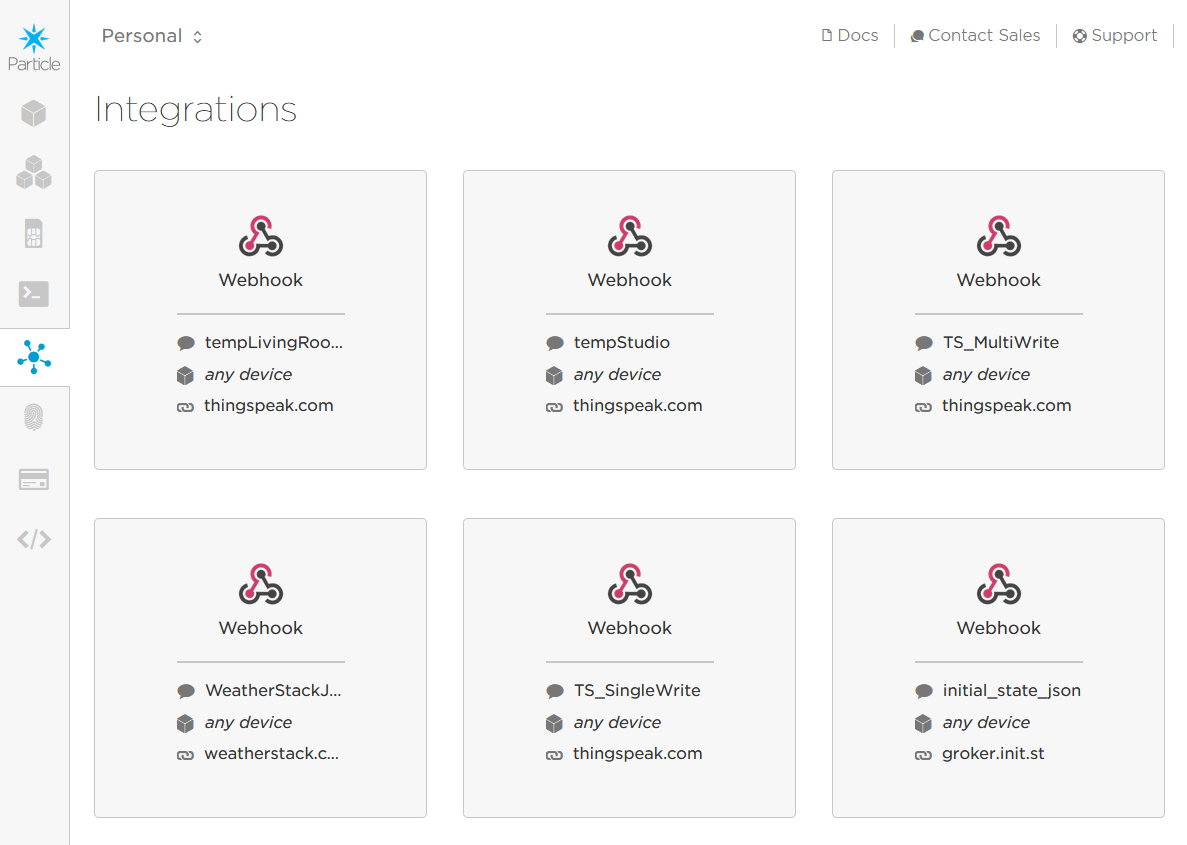
Task: Click thingspeak.com on tempLivingRoo... card
Action: [x=268, y=406]
